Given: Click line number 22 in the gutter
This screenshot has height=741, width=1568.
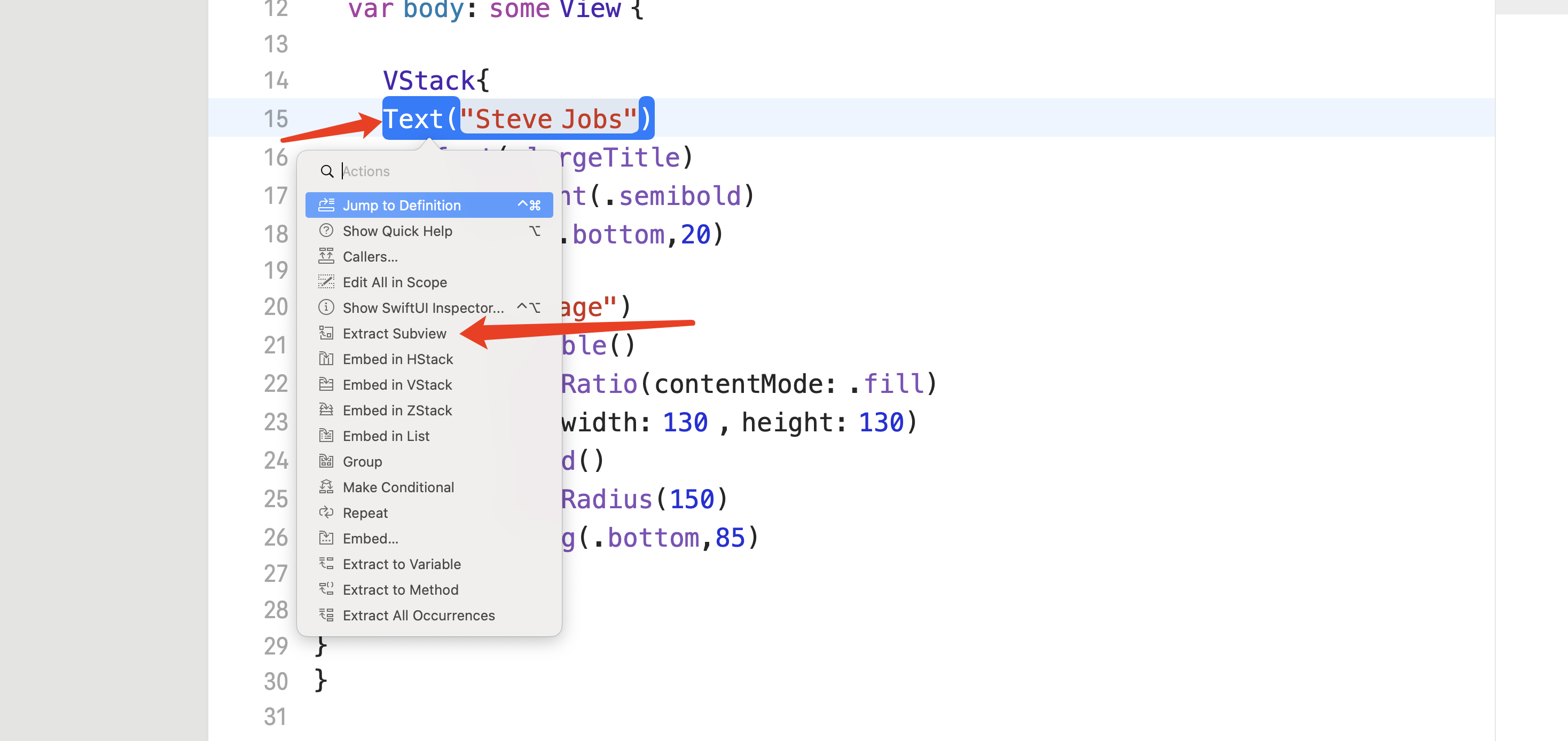Looking at the screenshot, I should (275, 384).
